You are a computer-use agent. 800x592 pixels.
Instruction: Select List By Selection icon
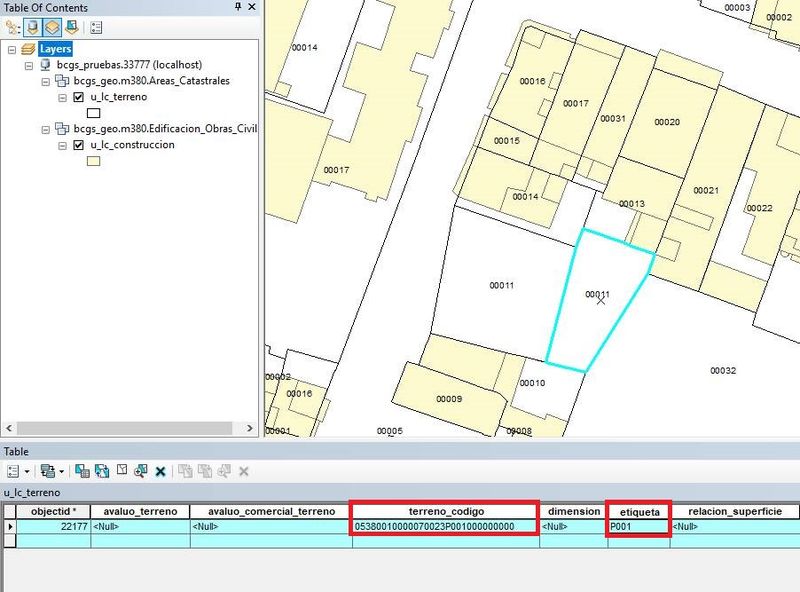71,27
